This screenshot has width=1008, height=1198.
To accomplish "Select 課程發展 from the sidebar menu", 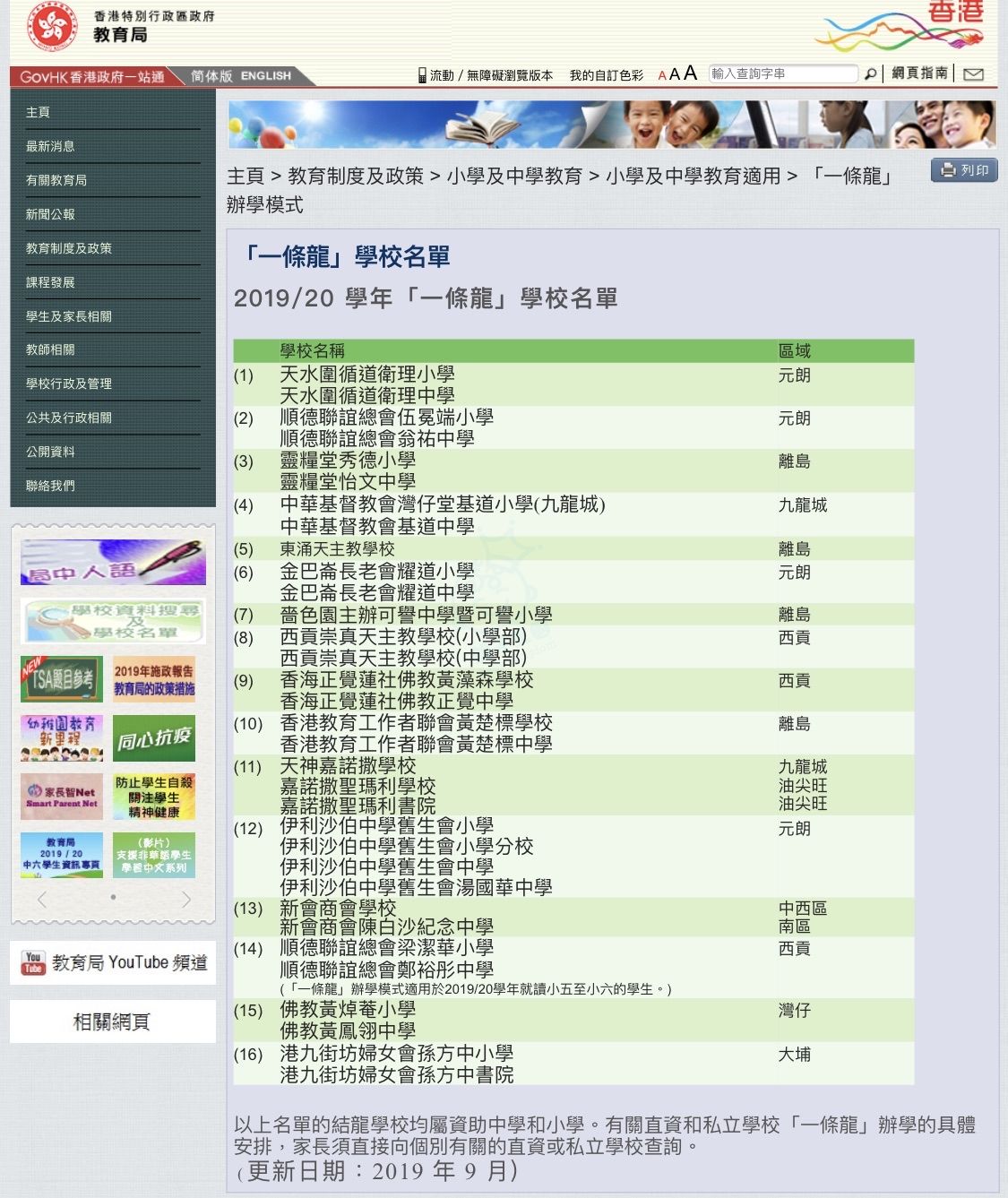I will tap(50, 282).
